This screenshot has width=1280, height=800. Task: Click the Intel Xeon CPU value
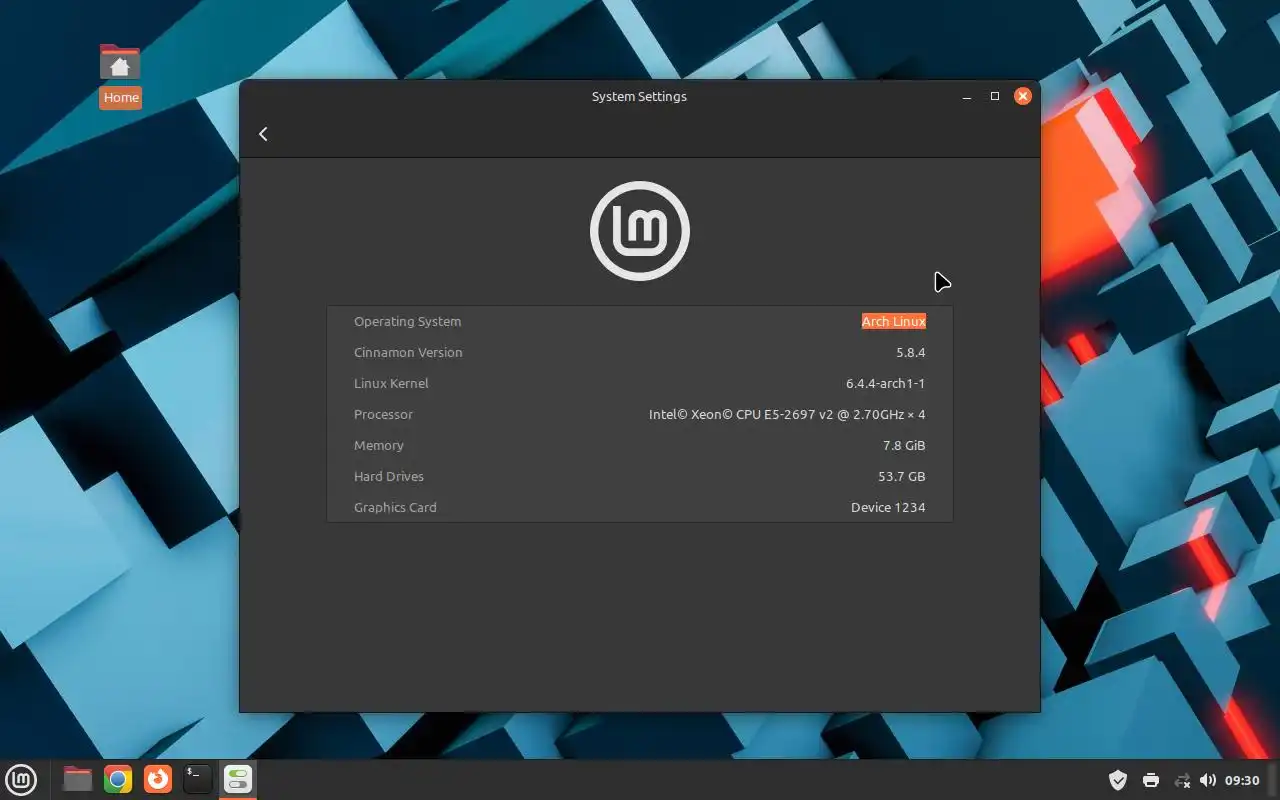(x=787, y=414)
